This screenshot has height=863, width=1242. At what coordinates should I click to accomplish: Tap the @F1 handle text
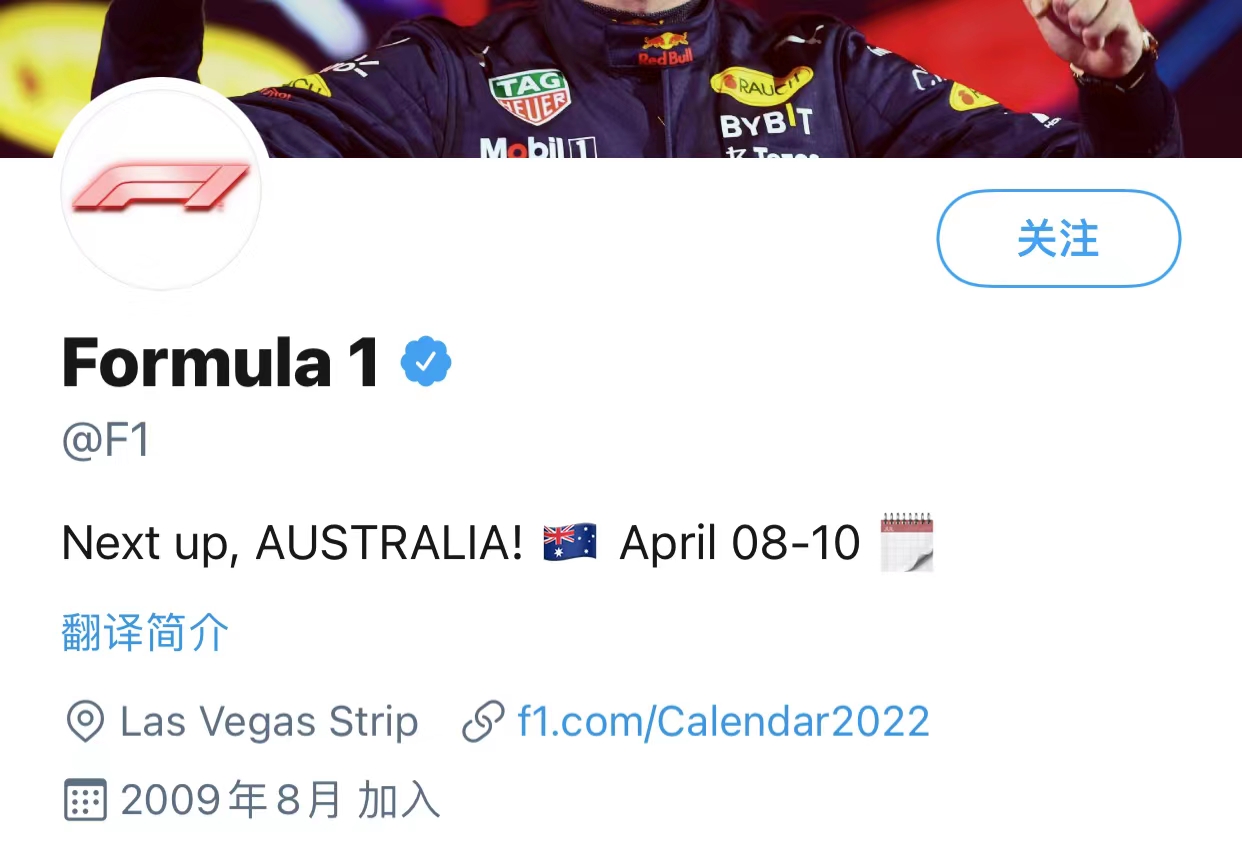tap(106, 440)
